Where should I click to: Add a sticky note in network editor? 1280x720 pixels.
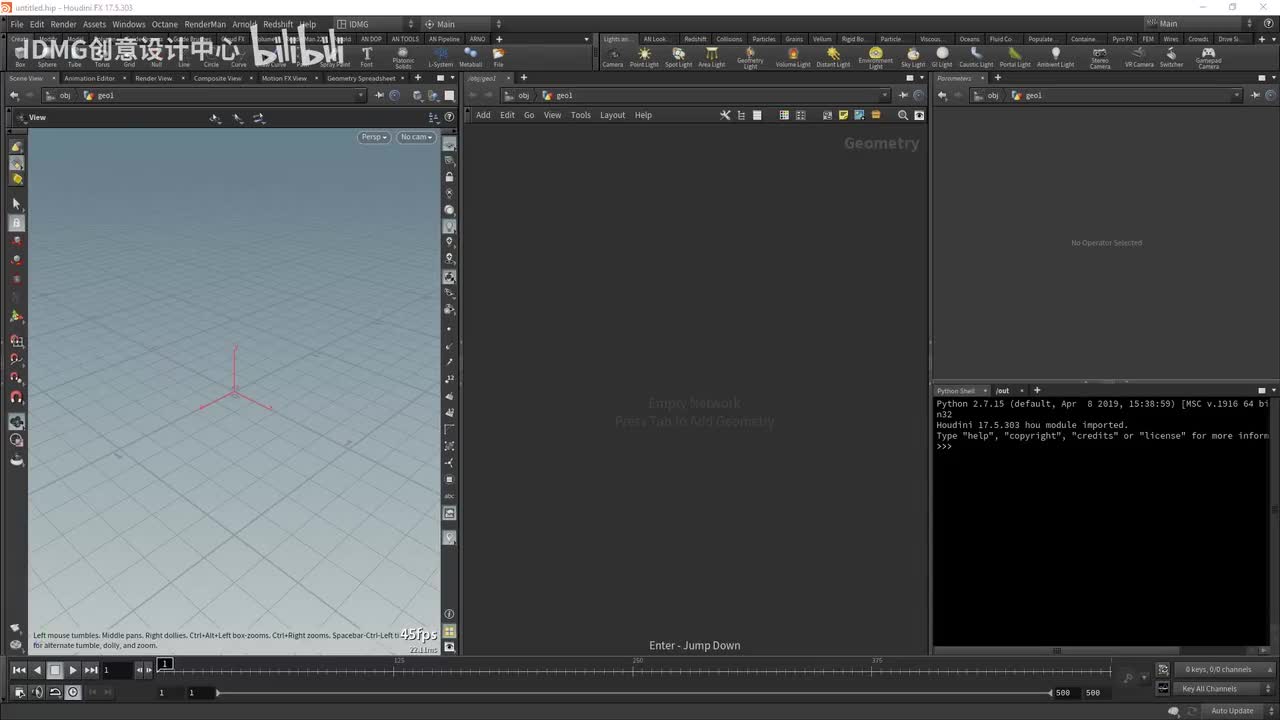843,115
